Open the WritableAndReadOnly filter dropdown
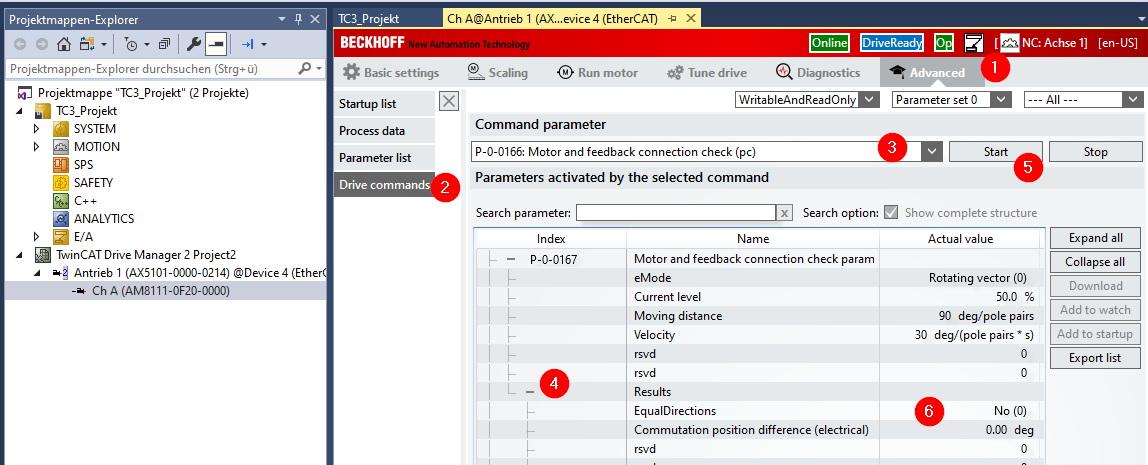Screen dimensions: 1148x465 tap(869, 99)
